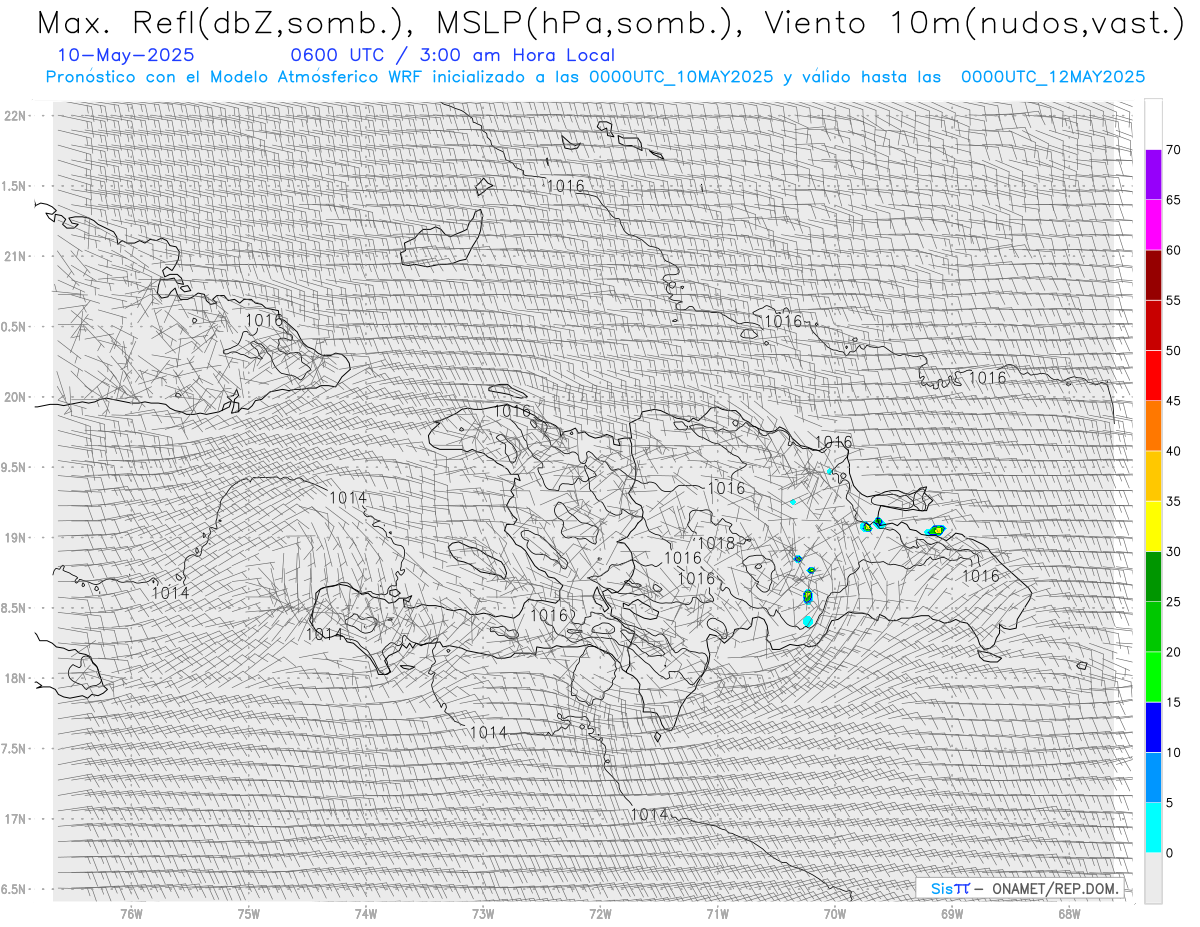Click the '74W' longitude axis label

[365, 914]
